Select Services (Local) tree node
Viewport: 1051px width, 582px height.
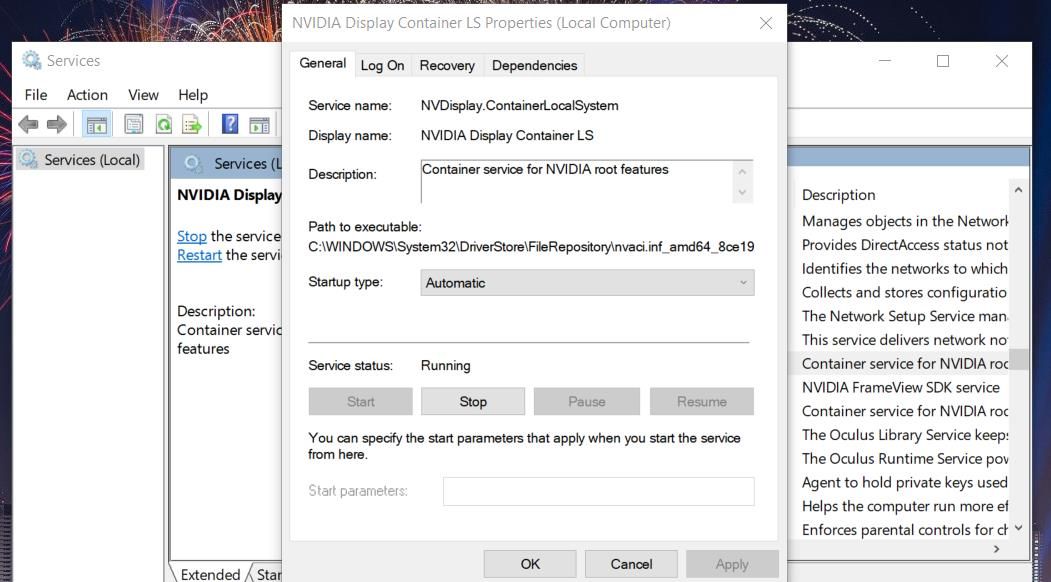(92, 160)
